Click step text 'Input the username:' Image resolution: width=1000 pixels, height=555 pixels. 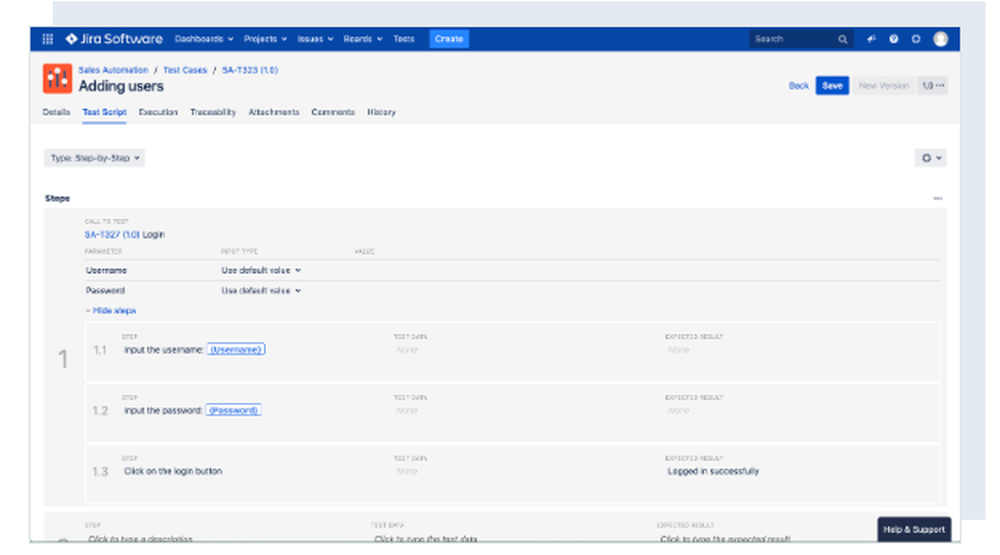click(x=164, y=350)
